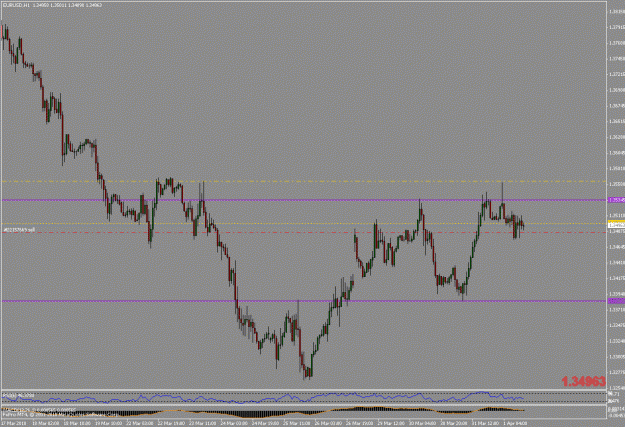Click the lower purple price tag on scale
This screenshot has width=625, height=427.
[x=616, y=301]
